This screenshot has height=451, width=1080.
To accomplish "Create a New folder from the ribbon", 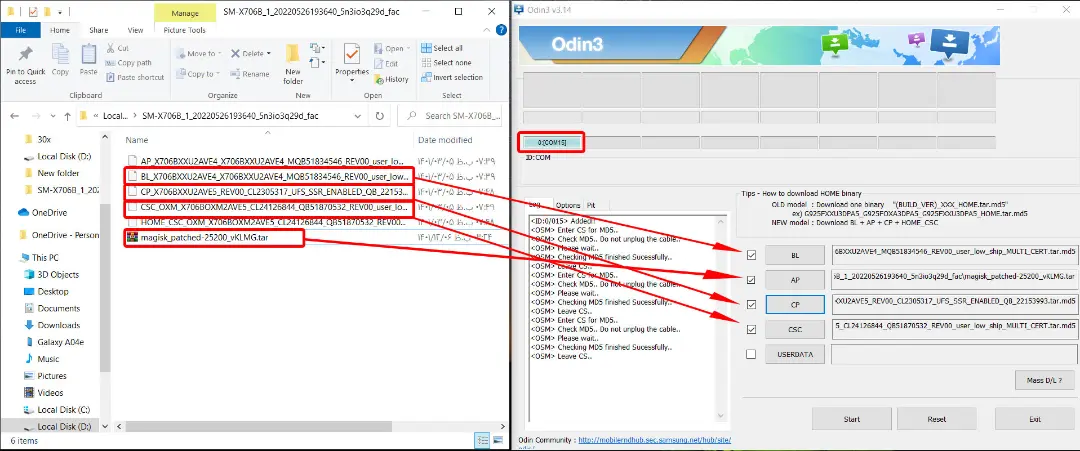I will click(293, 63).
